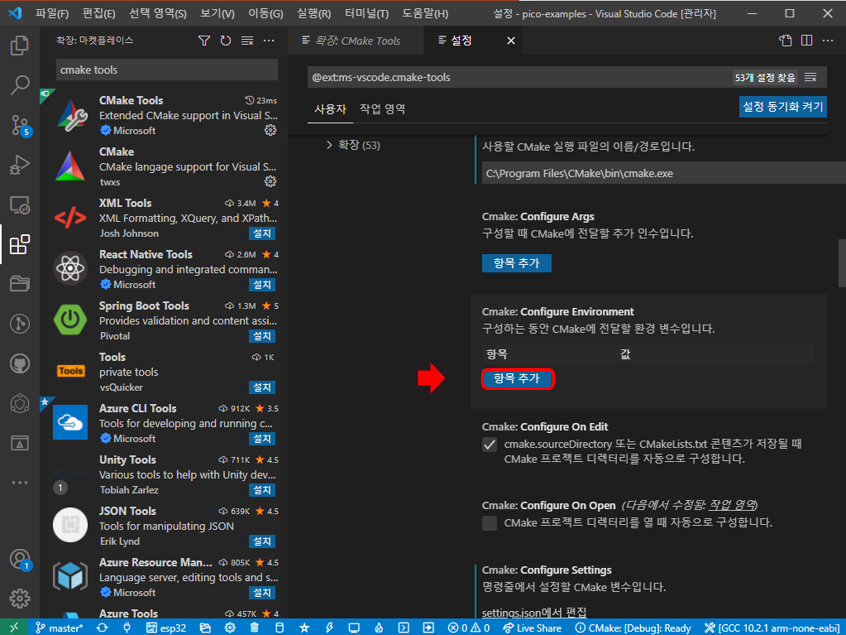The height and width of the screenshot is (635, 846).
Task: Open Run and Debug view
Action: [x=19, y=165]
